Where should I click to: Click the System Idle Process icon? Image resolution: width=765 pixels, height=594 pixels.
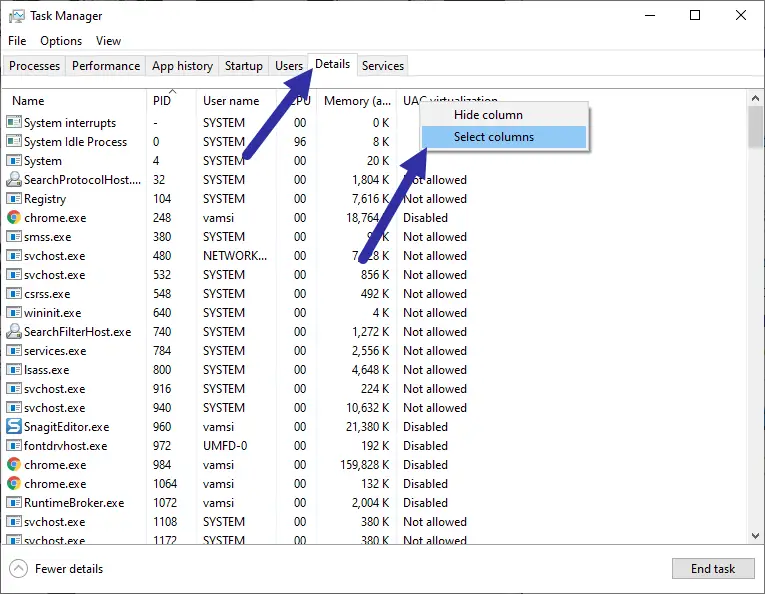point(14,141)
